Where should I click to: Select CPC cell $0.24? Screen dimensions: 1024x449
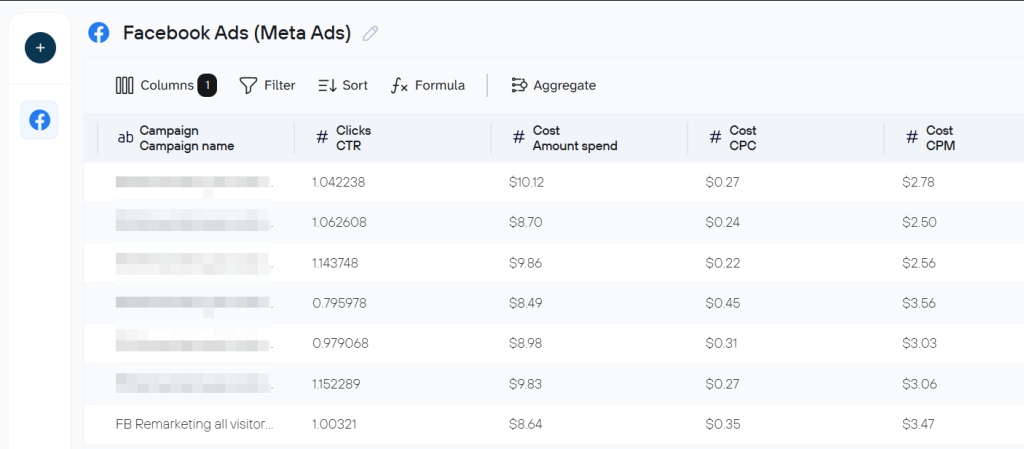pyautogui.click(x=722, y=223)
